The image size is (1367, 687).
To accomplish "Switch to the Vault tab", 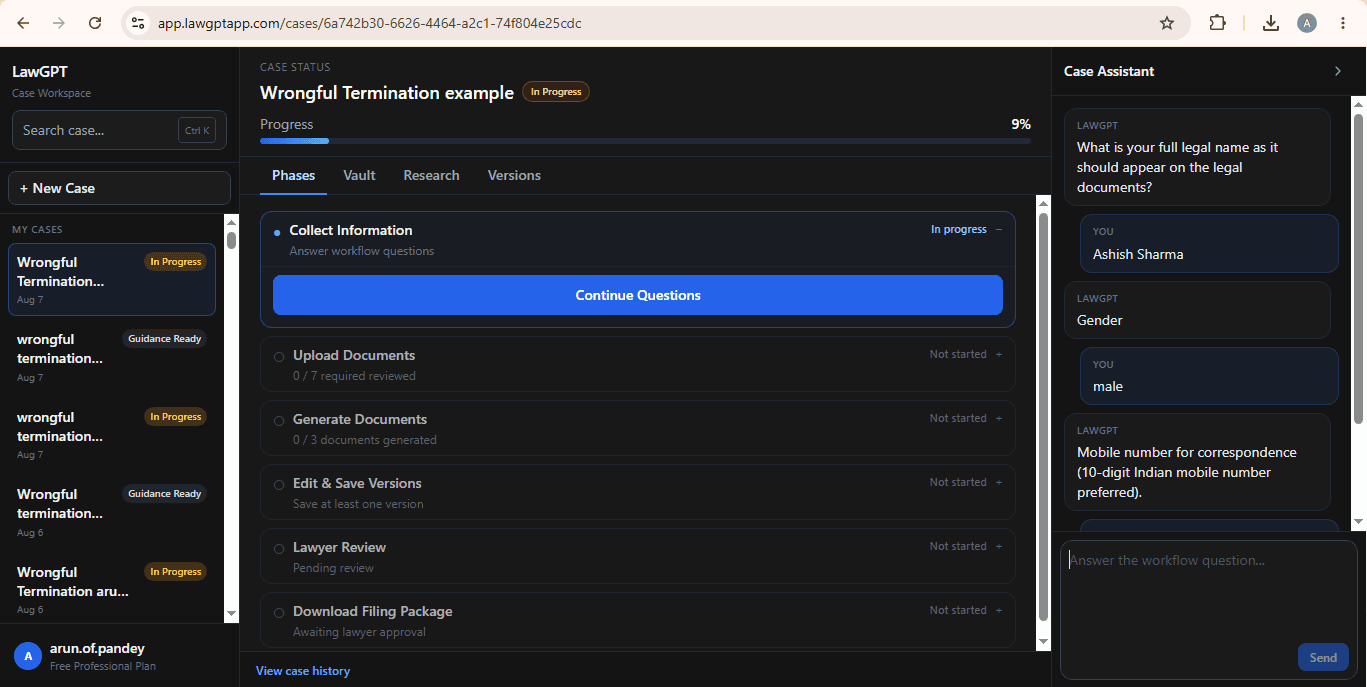I will [x=359, y=175].
